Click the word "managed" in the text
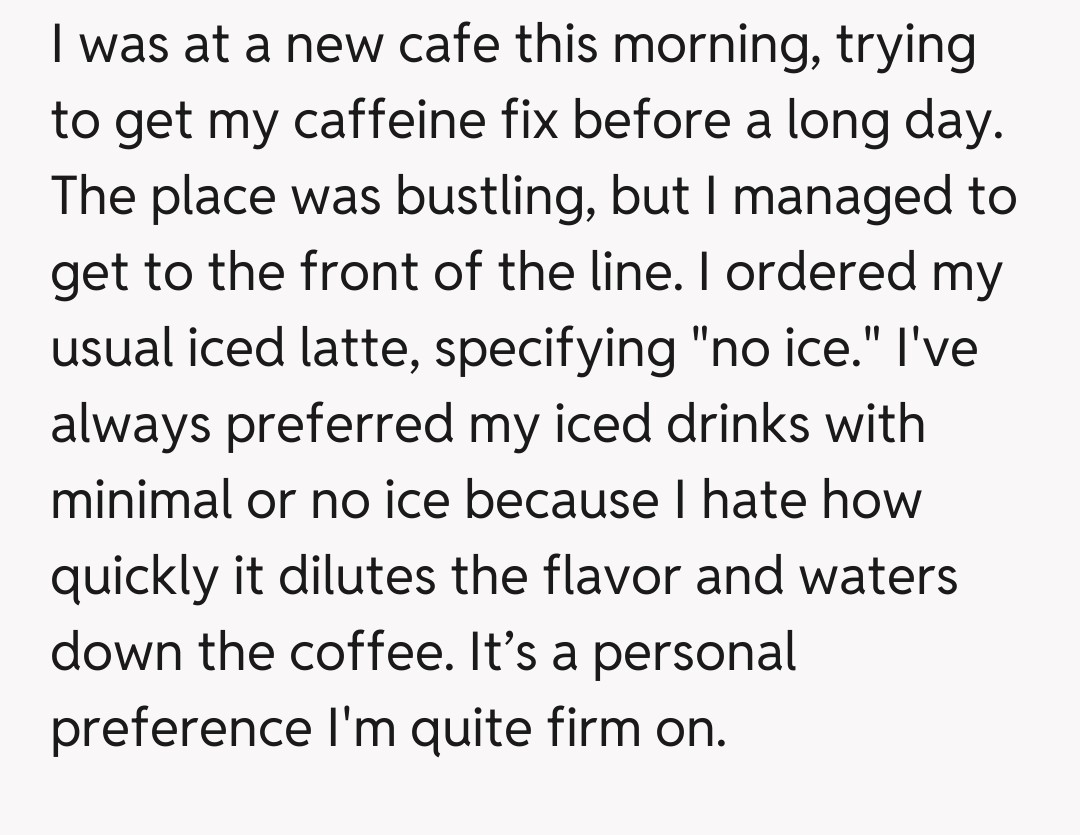The height and width of the screenshot is (835, 1080). 839,197
